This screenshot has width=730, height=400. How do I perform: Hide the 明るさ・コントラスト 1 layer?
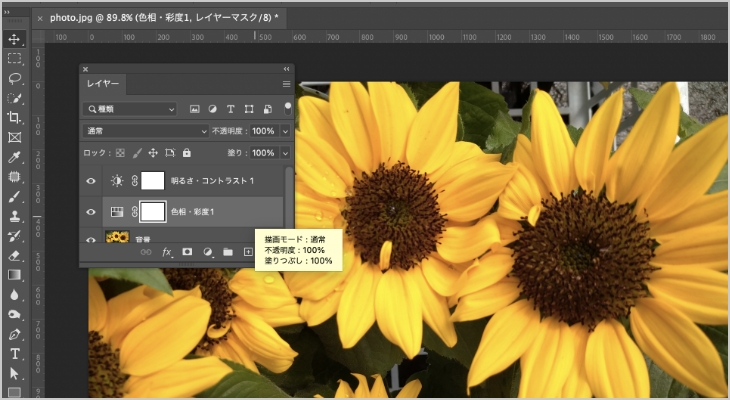coord(91,181)
